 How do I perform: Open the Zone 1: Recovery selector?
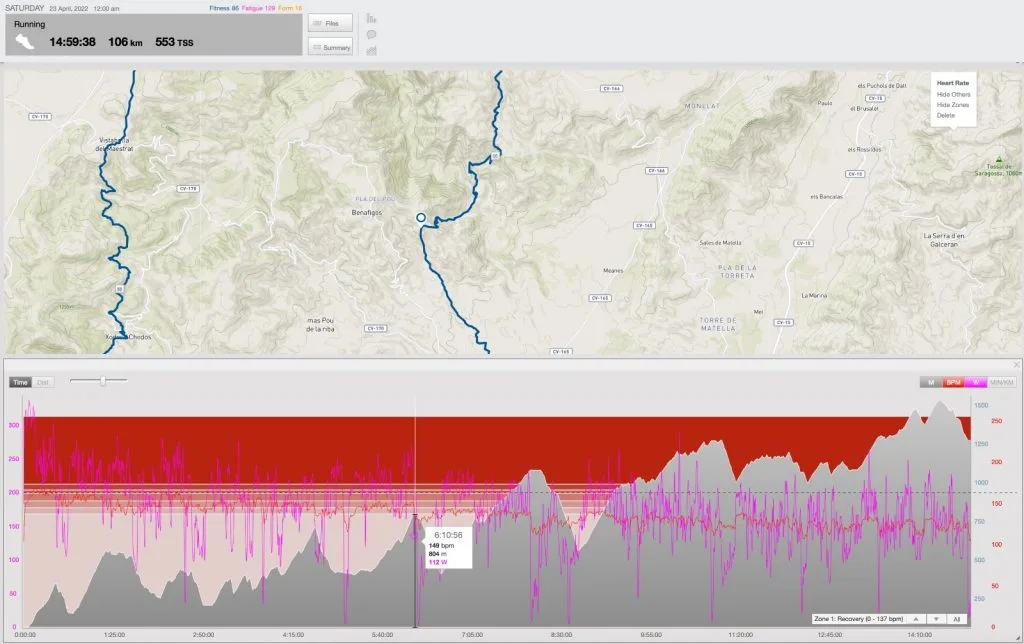(858, 619)
